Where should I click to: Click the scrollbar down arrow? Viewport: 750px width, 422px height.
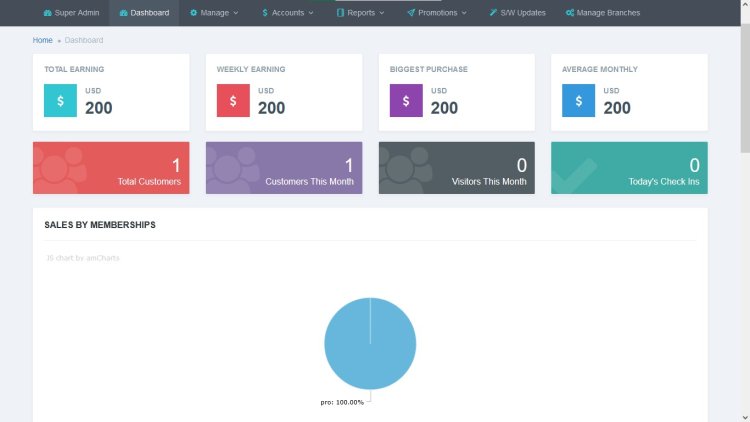[745, 418]
